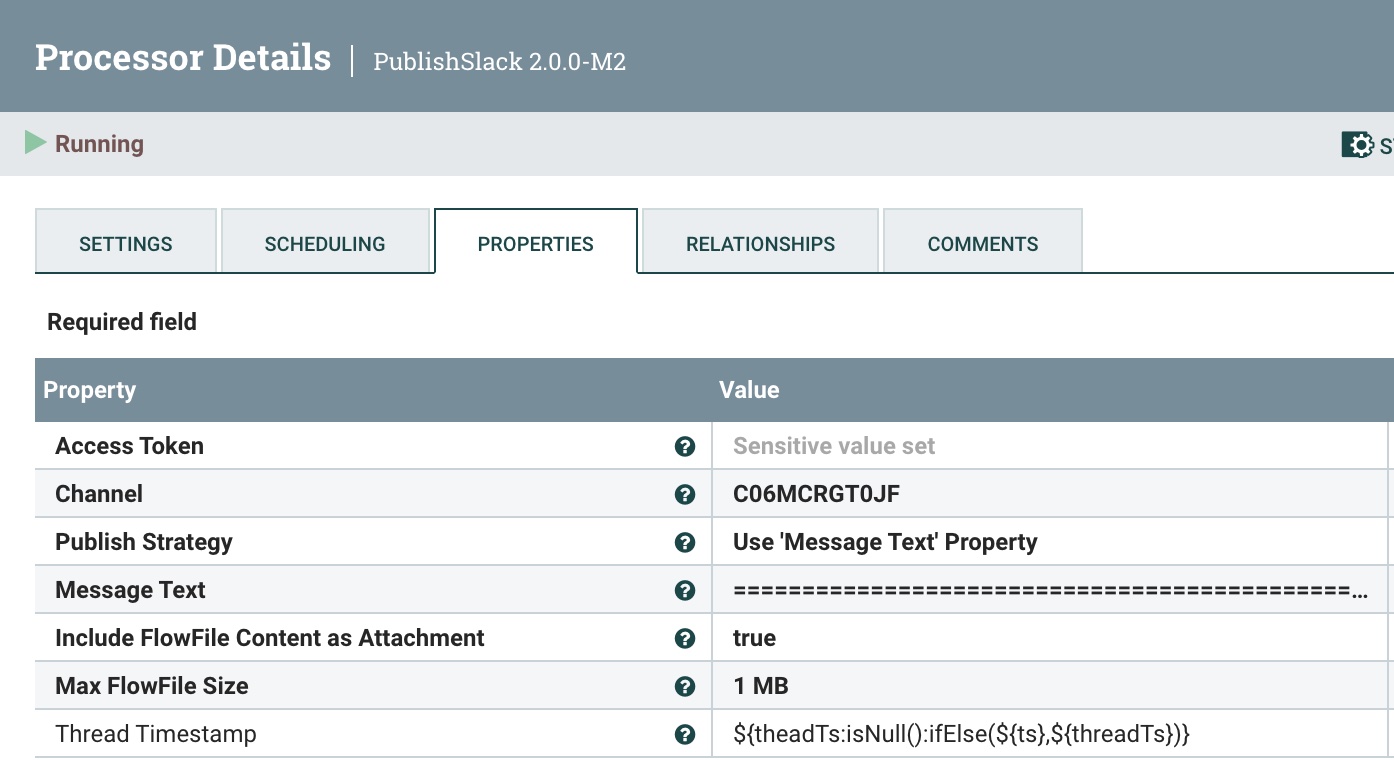Screen dimensions: 1394x760
Task: Select the Properties tab
Action: [536, 241]
